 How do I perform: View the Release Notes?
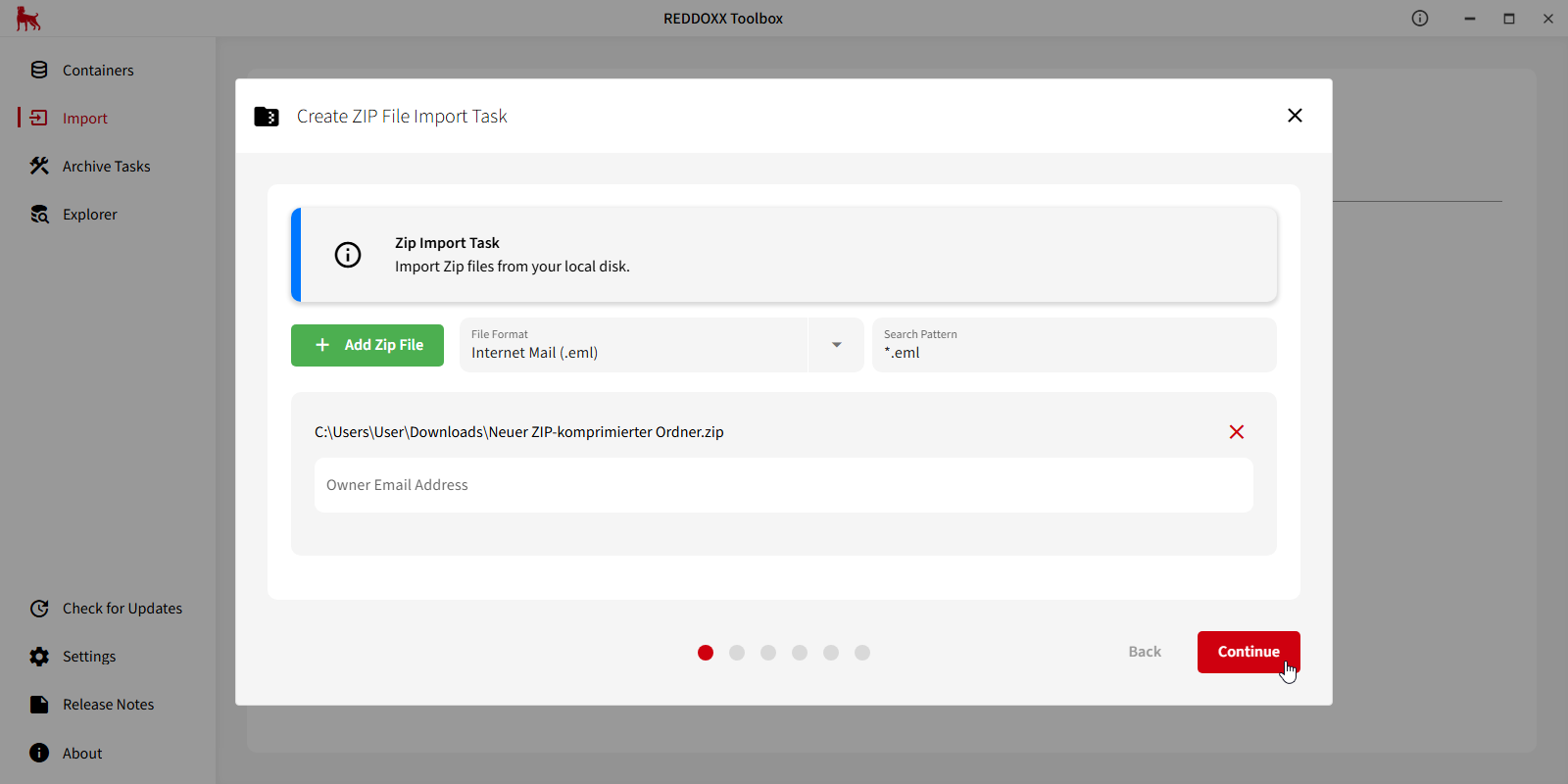(x=108, y=705)
